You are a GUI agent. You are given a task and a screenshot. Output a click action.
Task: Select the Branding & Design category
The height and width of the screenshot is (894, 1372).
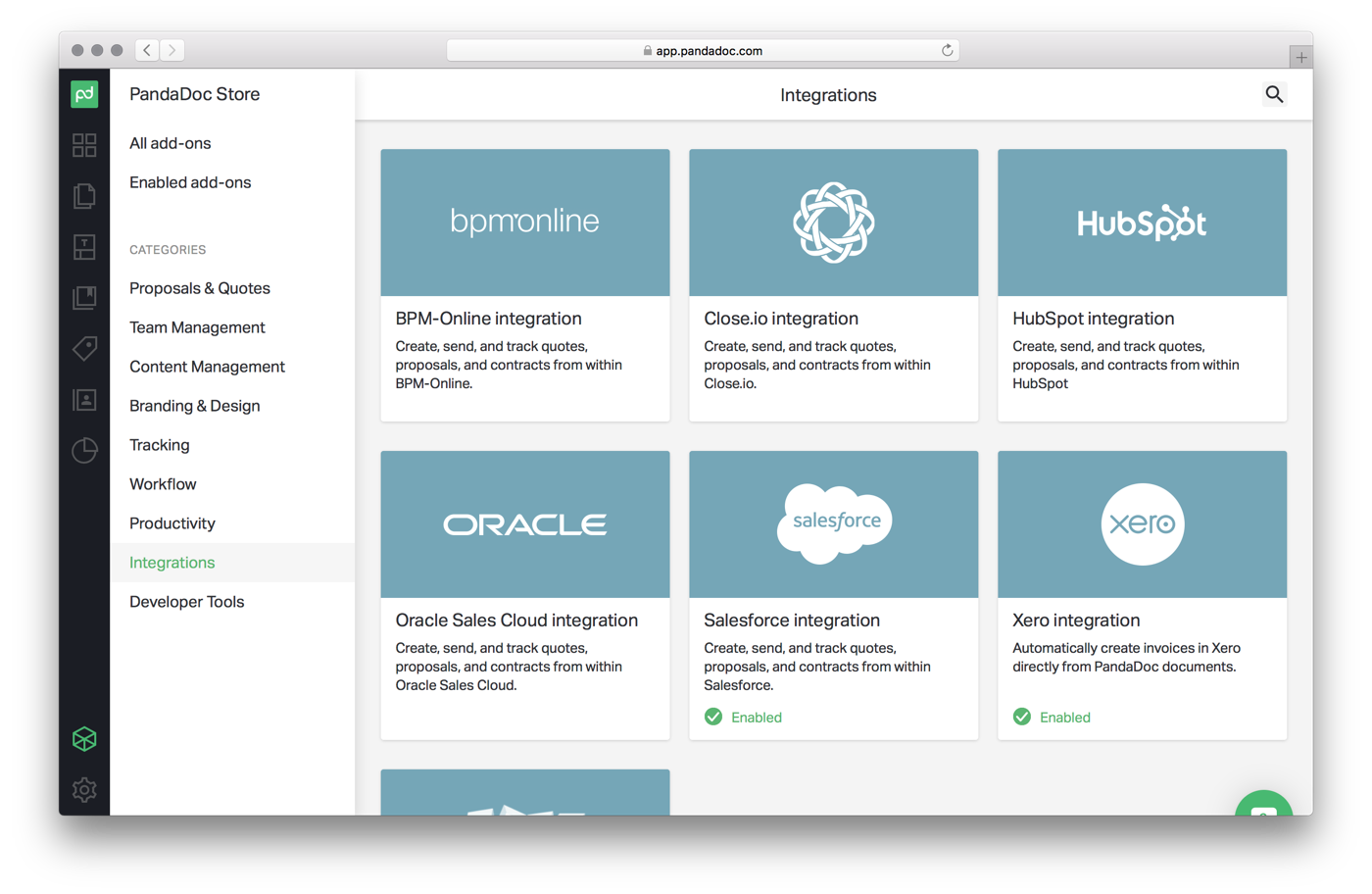point(195,406)
